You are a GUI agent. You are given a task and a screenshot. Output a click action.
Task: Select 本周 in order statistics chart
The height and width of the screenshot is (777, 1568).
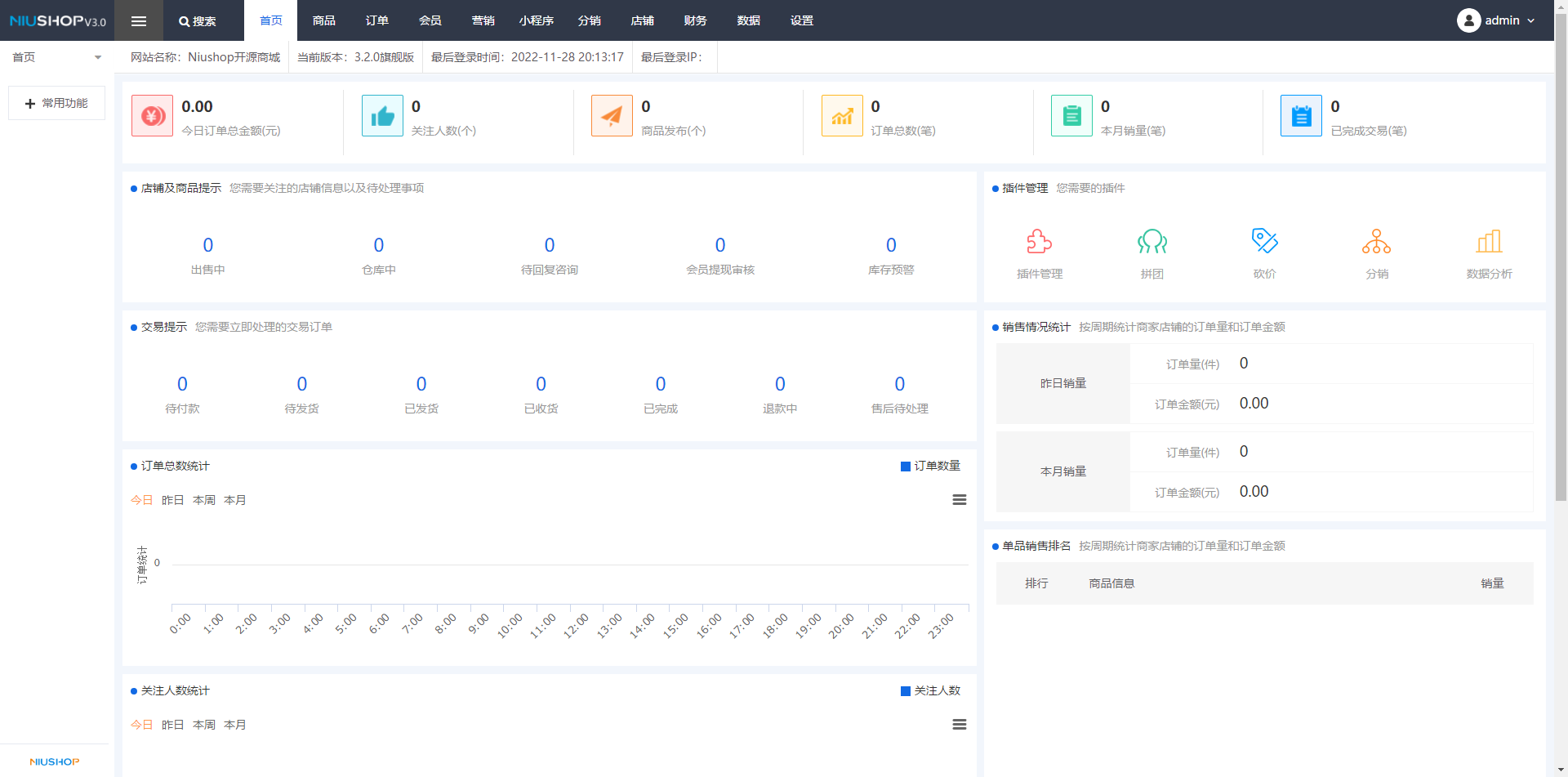[x=204, y=500]
